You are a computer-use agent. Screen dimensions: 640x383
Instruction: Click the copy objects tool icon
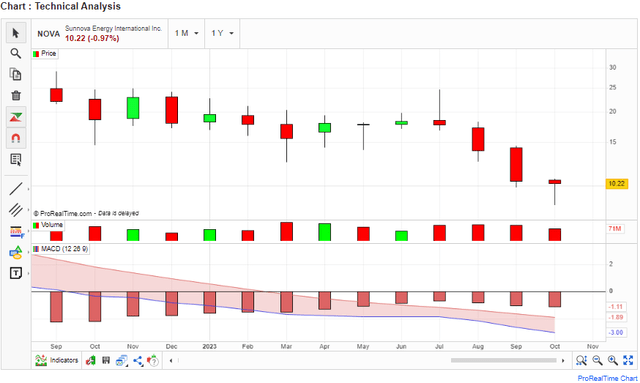tap(16, 75)
